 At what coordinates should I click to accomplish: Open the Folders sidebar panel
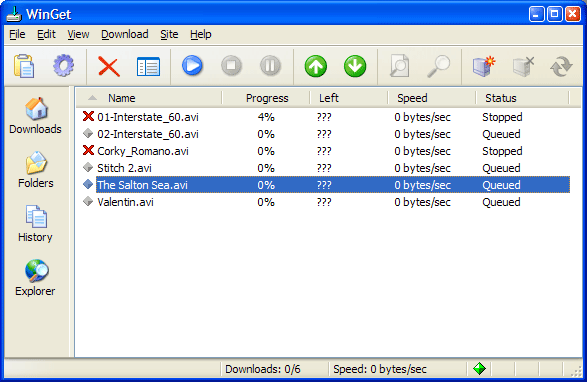pyautogui.click(x=36, y=170)
